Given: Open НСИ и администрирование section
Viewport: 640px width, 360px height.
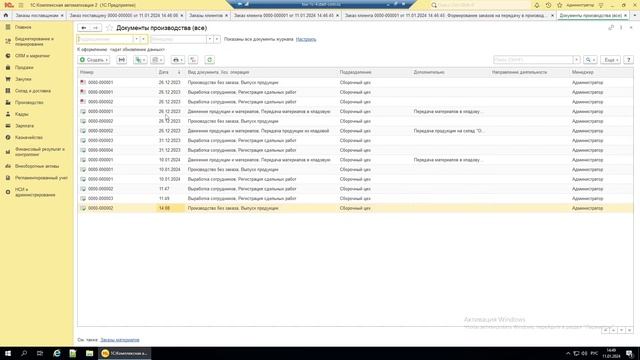Looking at the screenshot, I should pos(35,192).
